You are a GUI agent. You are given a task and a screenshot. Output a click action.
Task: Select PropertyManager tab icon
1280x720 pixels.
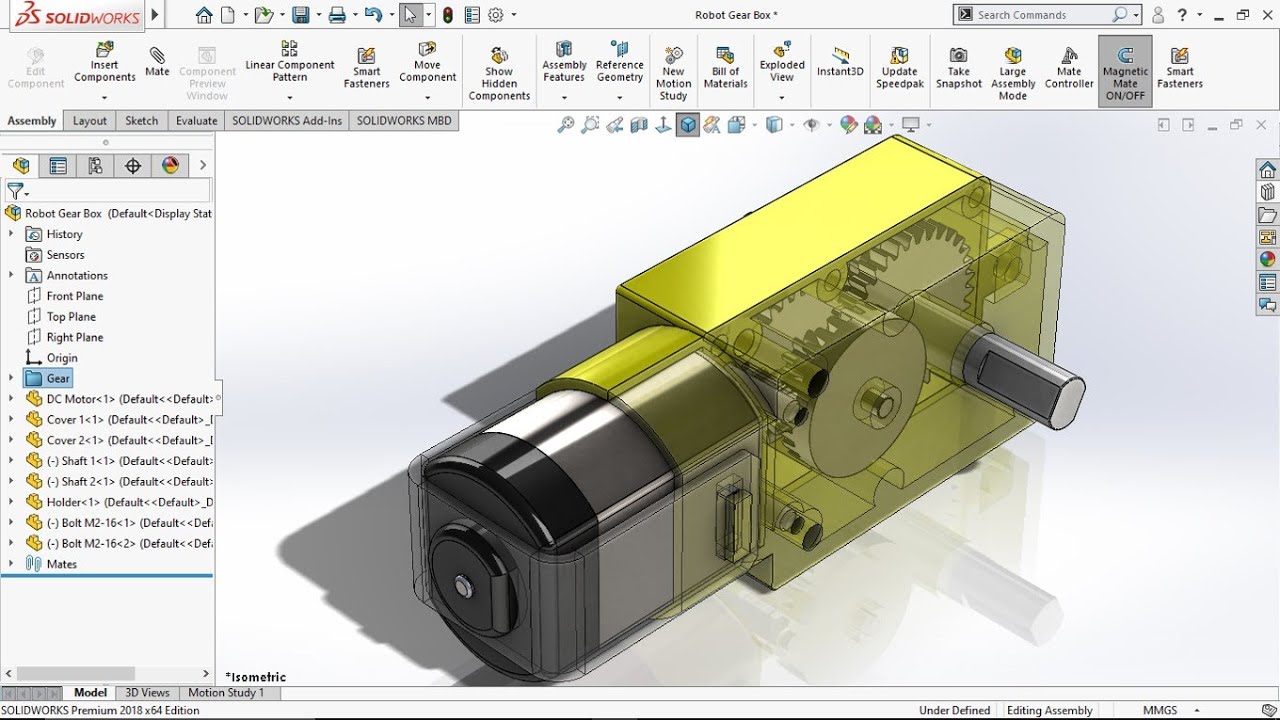pos(58,166)
